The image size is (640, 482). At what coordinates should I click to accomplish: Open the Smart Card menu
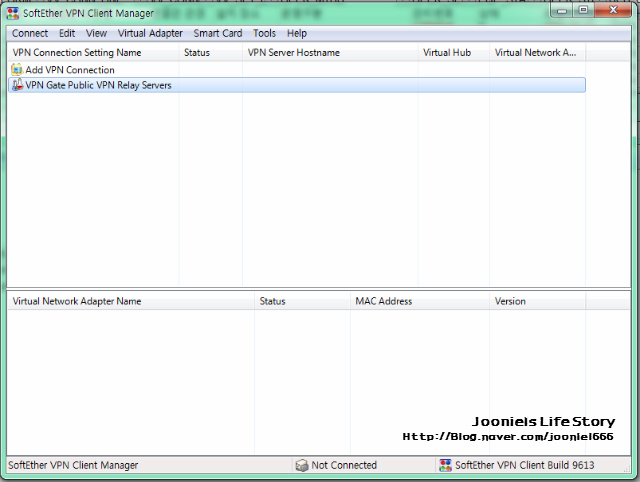point(218,33)
